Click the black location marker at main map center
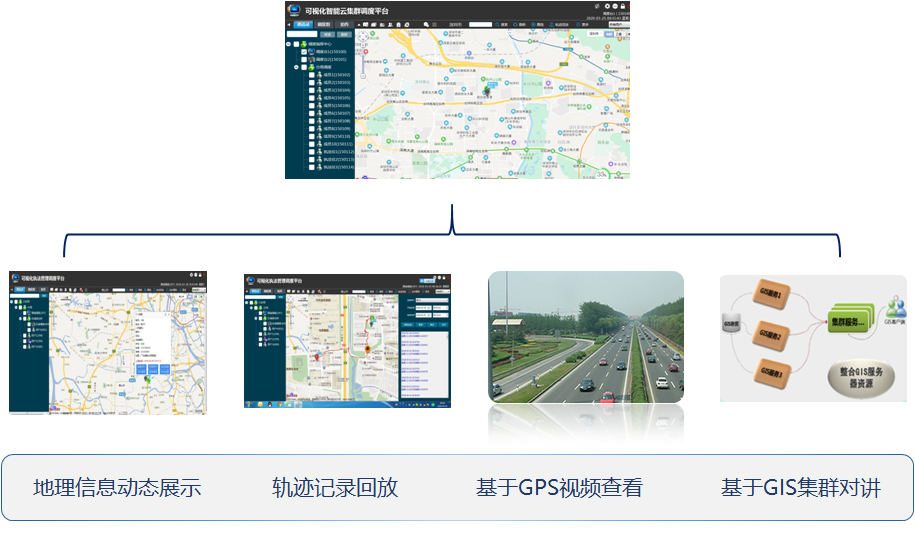Screen dimensions: 915x539 pyautogui.click(x=487, y=90)
